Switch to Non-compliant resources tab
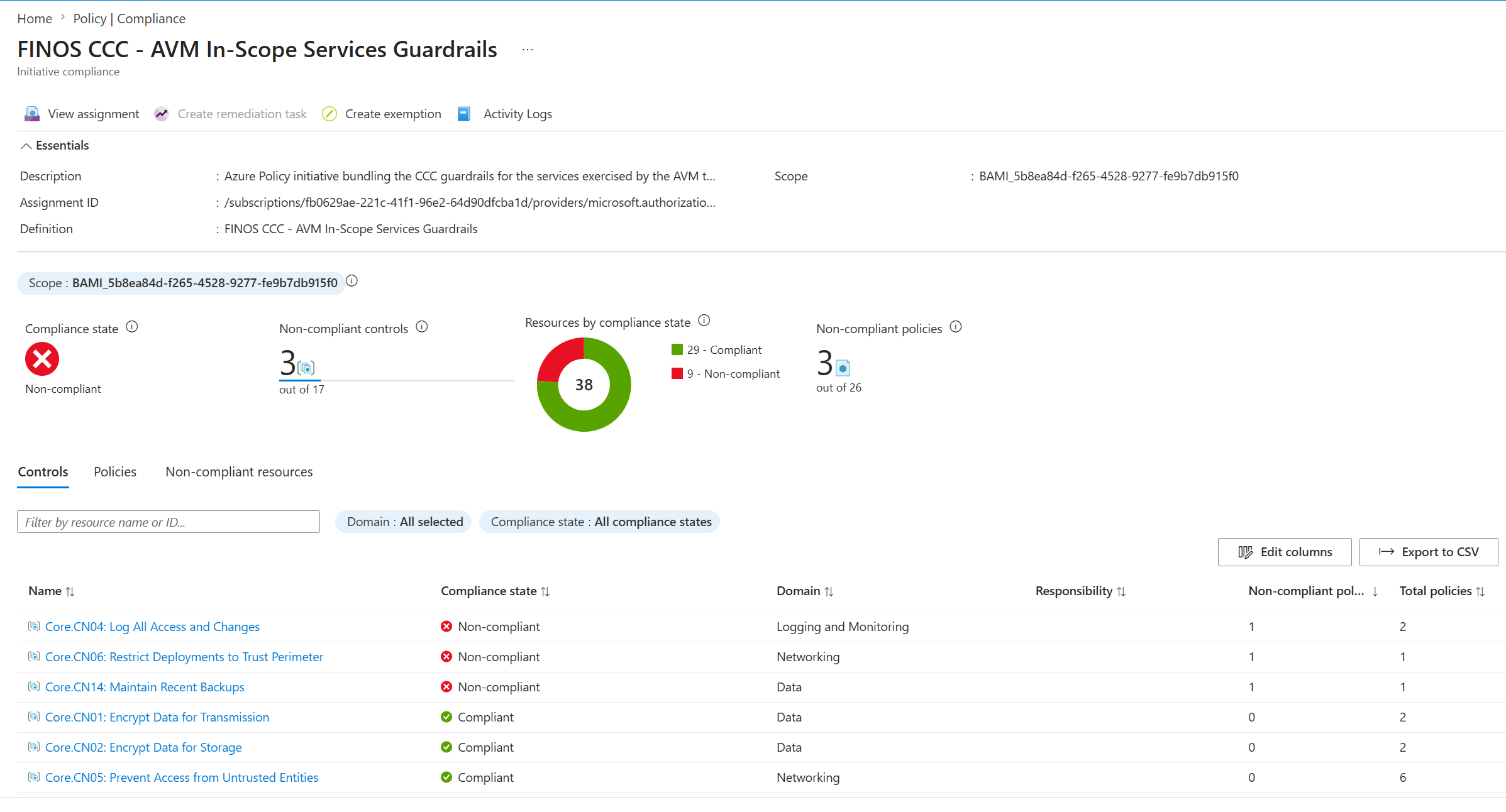Image resolution: width=1506 pixels, height=812 pixels. (239, 472)
